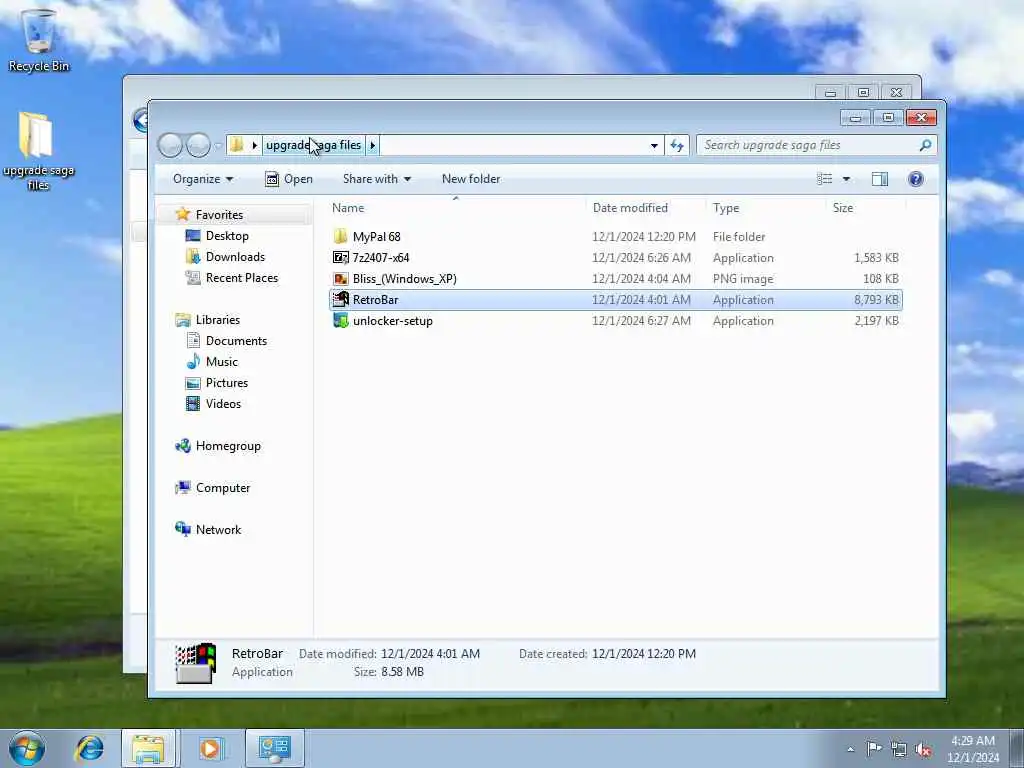Screen dimensions: 1024x768
Task: Click the Back navigation arrow in Explorer
Action: click(x=170, y=145)
